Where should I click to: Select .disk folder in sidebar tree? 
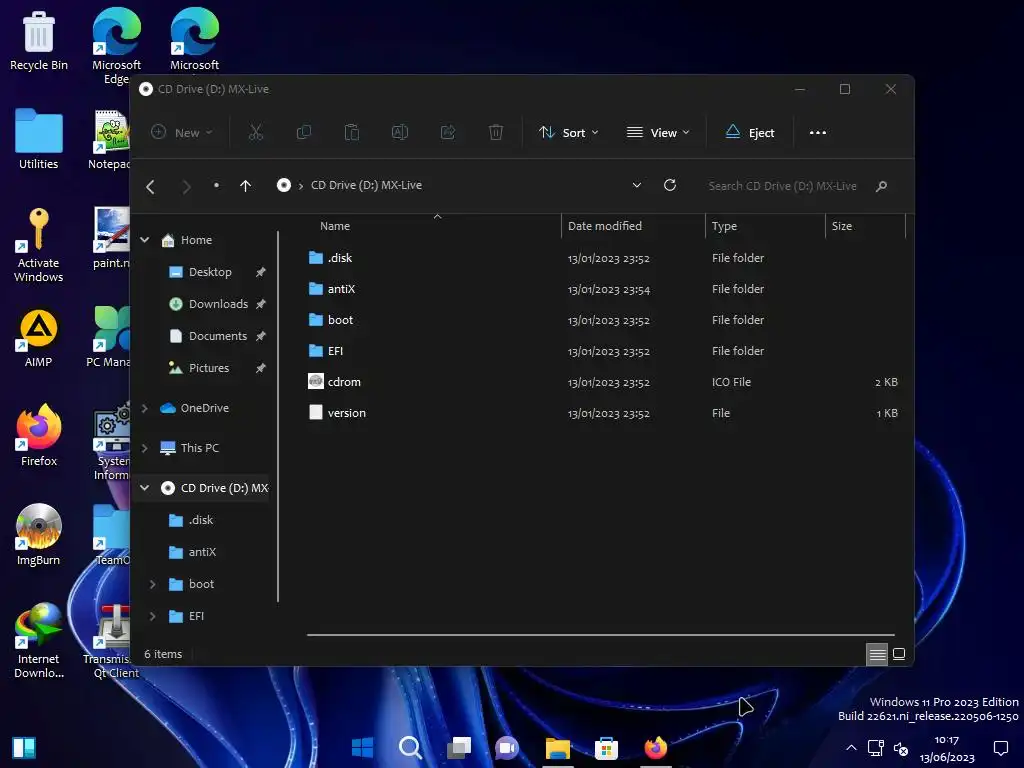pyautogui.click(x=200, y=520)
